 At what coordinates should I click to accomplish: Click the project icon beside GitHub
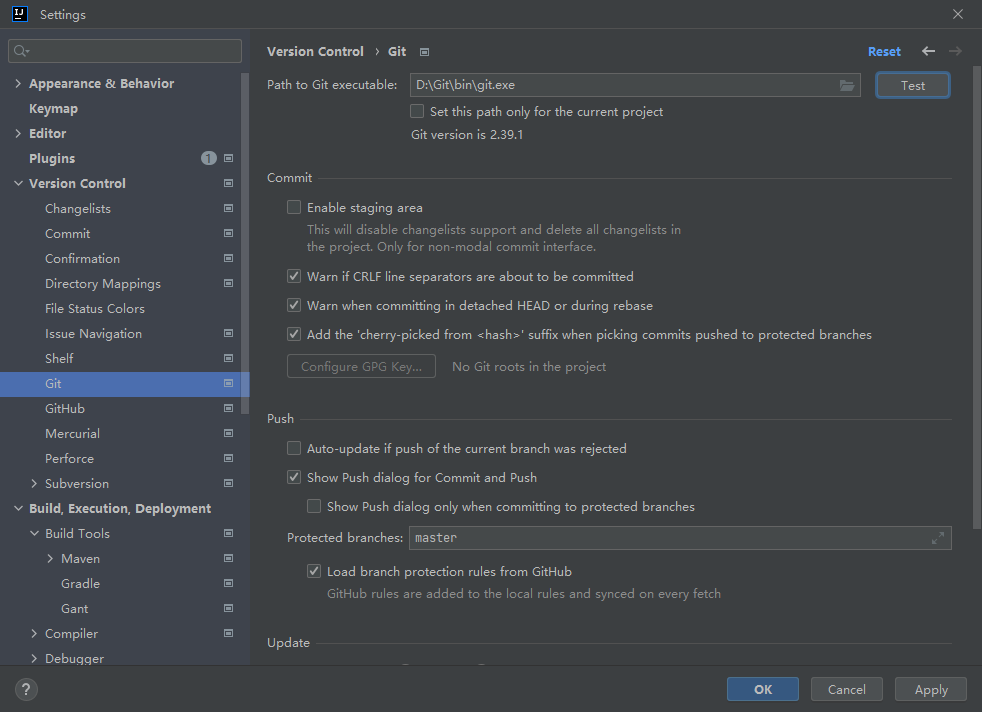coord(229,409)
